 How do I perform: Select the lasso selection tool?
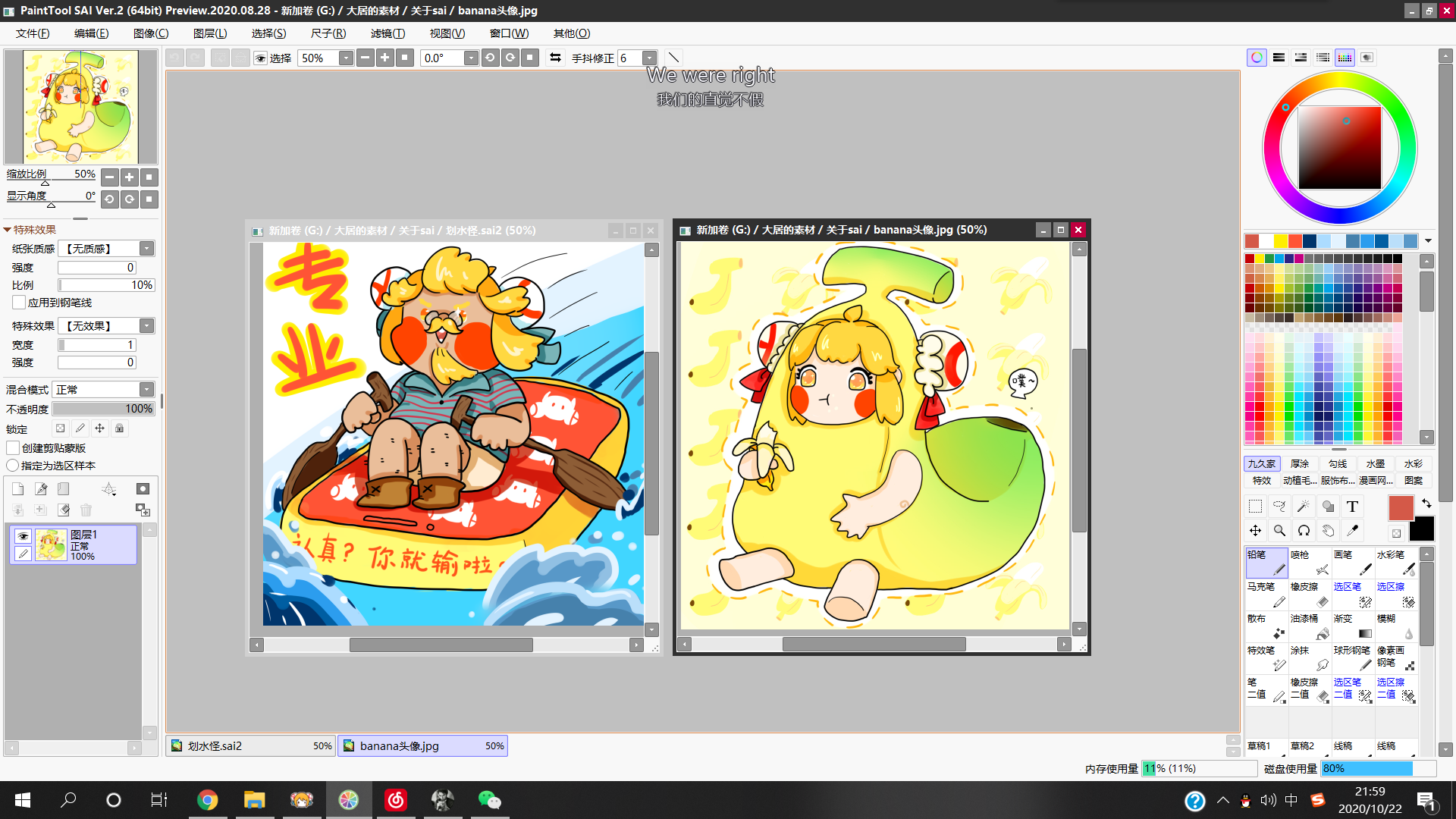1280,507
